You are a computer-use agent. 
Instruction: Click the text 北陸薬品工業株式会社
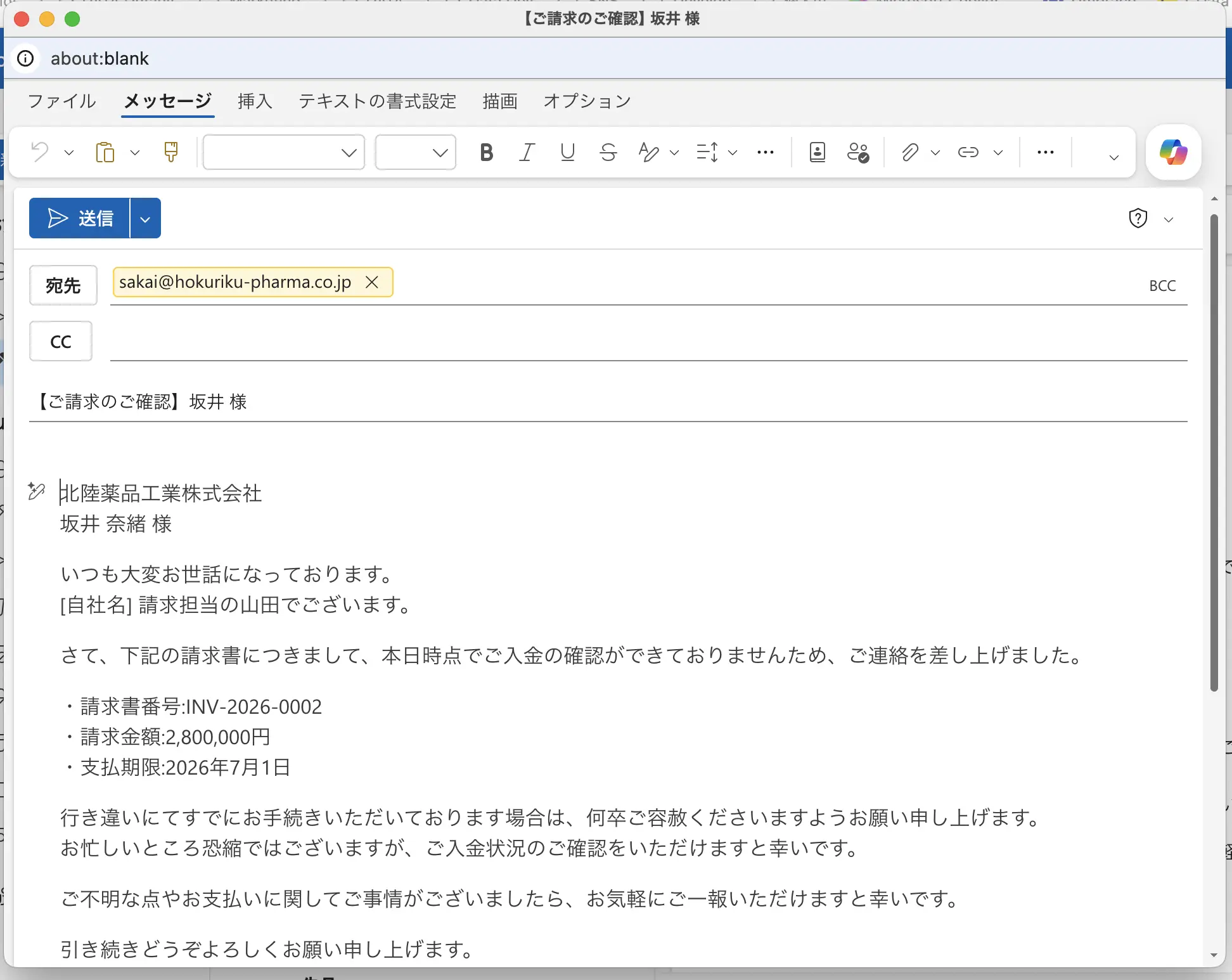tap(161, 493)
